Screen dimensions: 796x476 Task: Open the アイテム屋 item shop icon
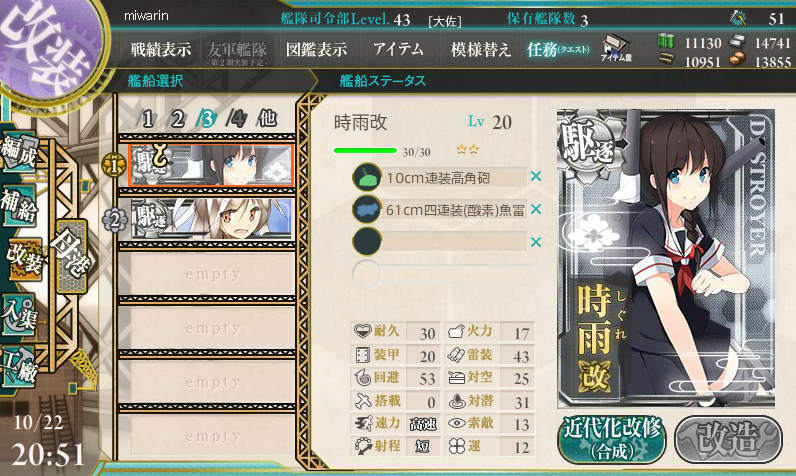[x=616, y=49]
